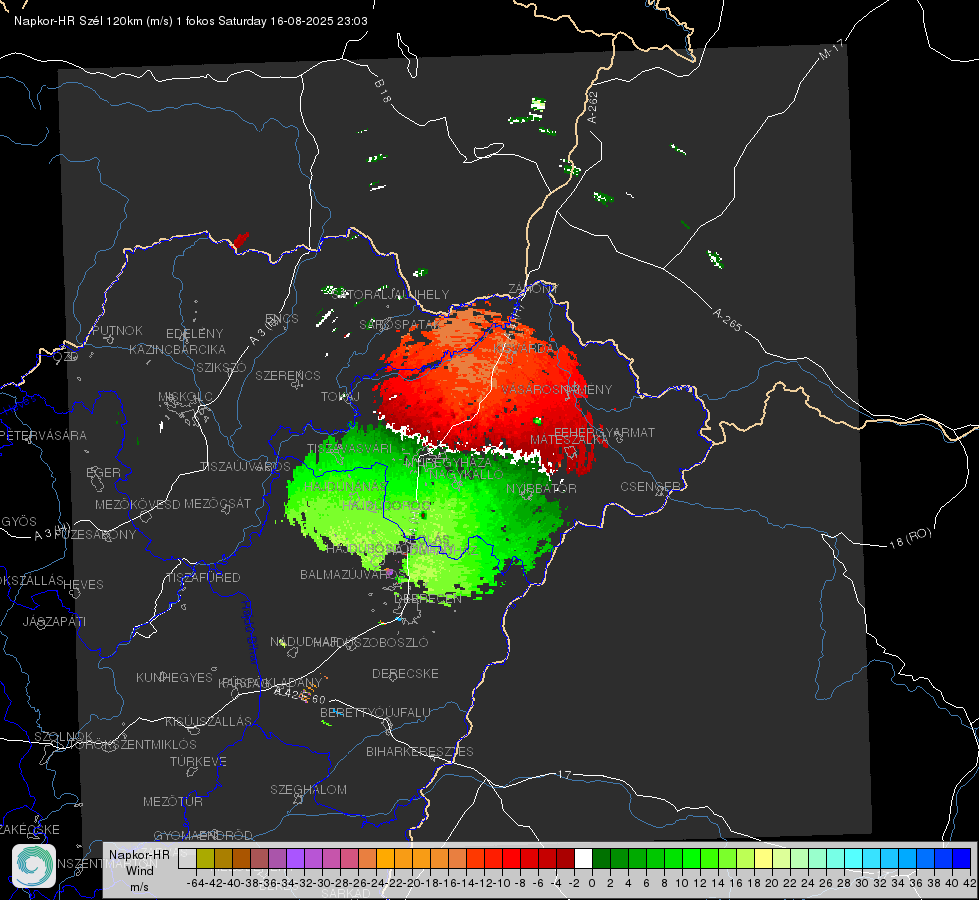This screenshot has height=900, width=979.
Task: Click the dark blue swatch ending the legend
Action: coord(962,859)
